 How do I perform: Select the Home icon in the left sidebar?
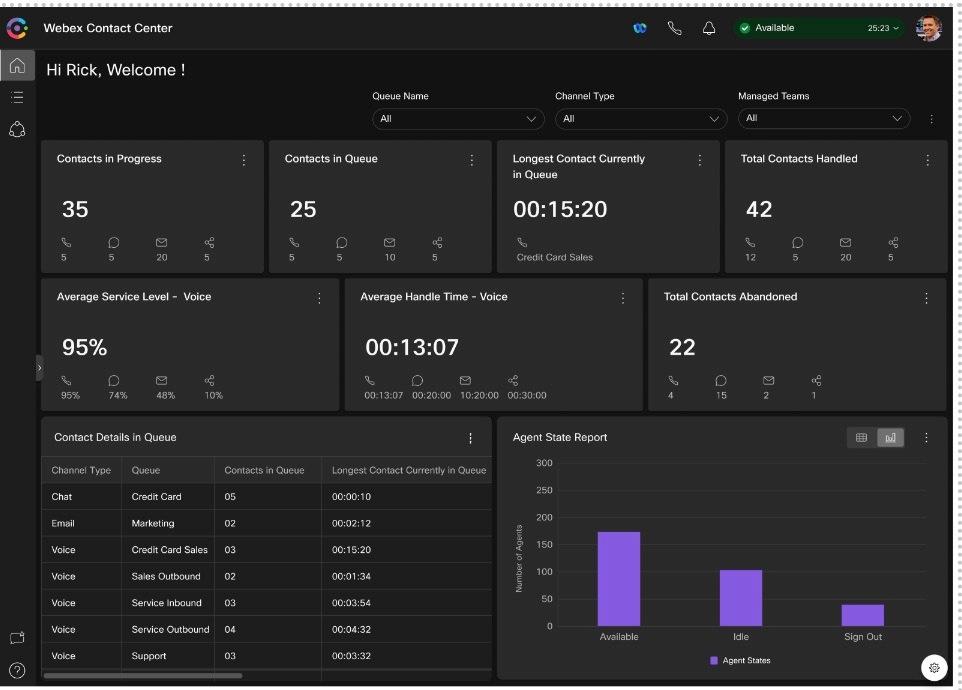[x=16, y=65]
